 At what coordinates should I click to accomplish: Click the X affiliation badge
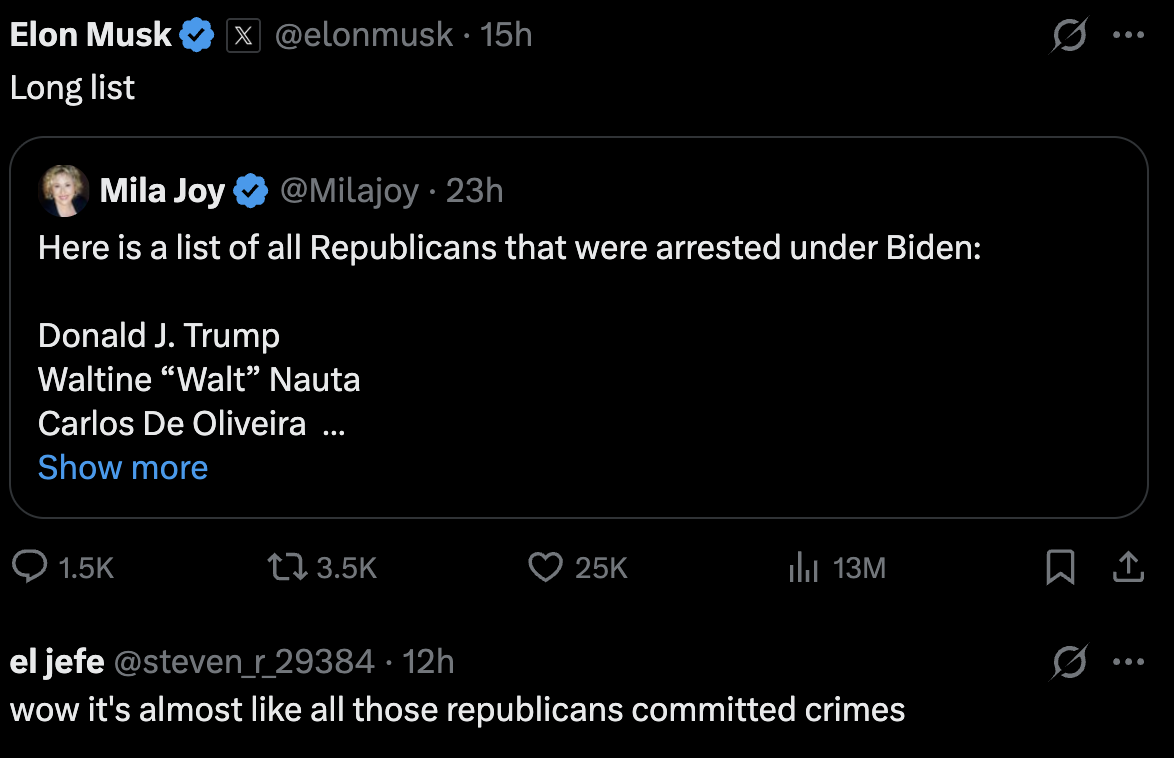pos(244,37)
